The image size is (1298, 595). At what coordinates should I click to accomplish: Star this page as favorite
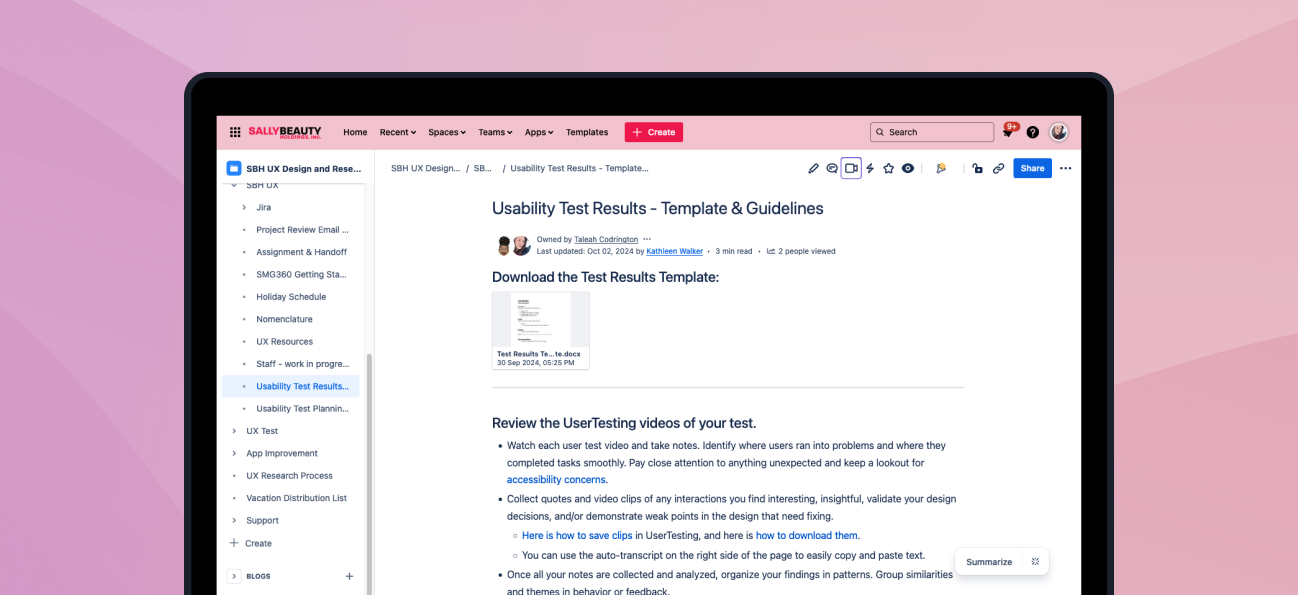point(888,168)
